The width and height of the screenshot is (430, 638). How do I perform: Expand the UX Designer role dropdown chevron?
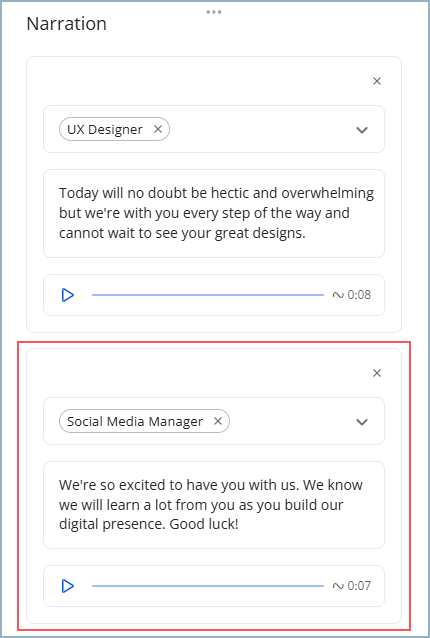click(362, 130)
